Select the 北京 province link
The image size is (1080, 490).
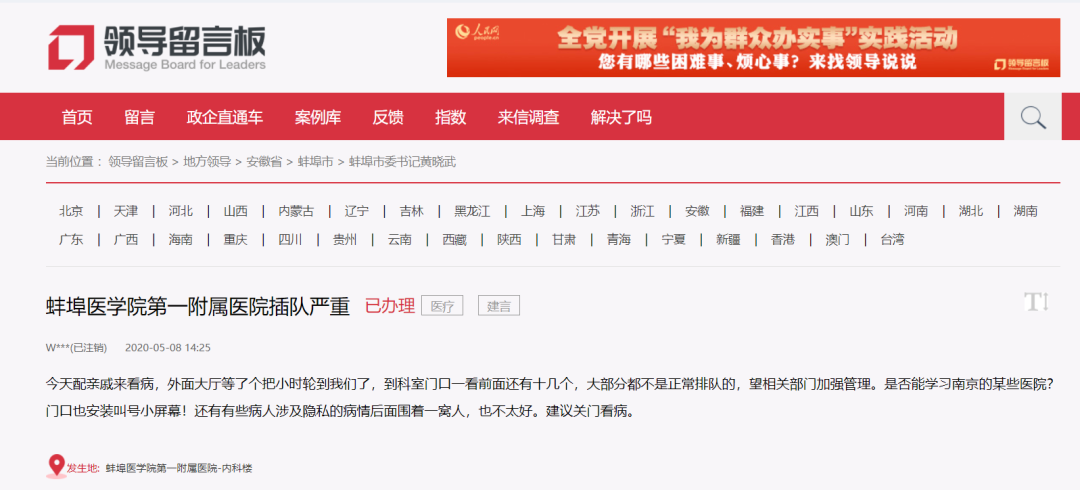pyautogui.click(x=71, y=211)
